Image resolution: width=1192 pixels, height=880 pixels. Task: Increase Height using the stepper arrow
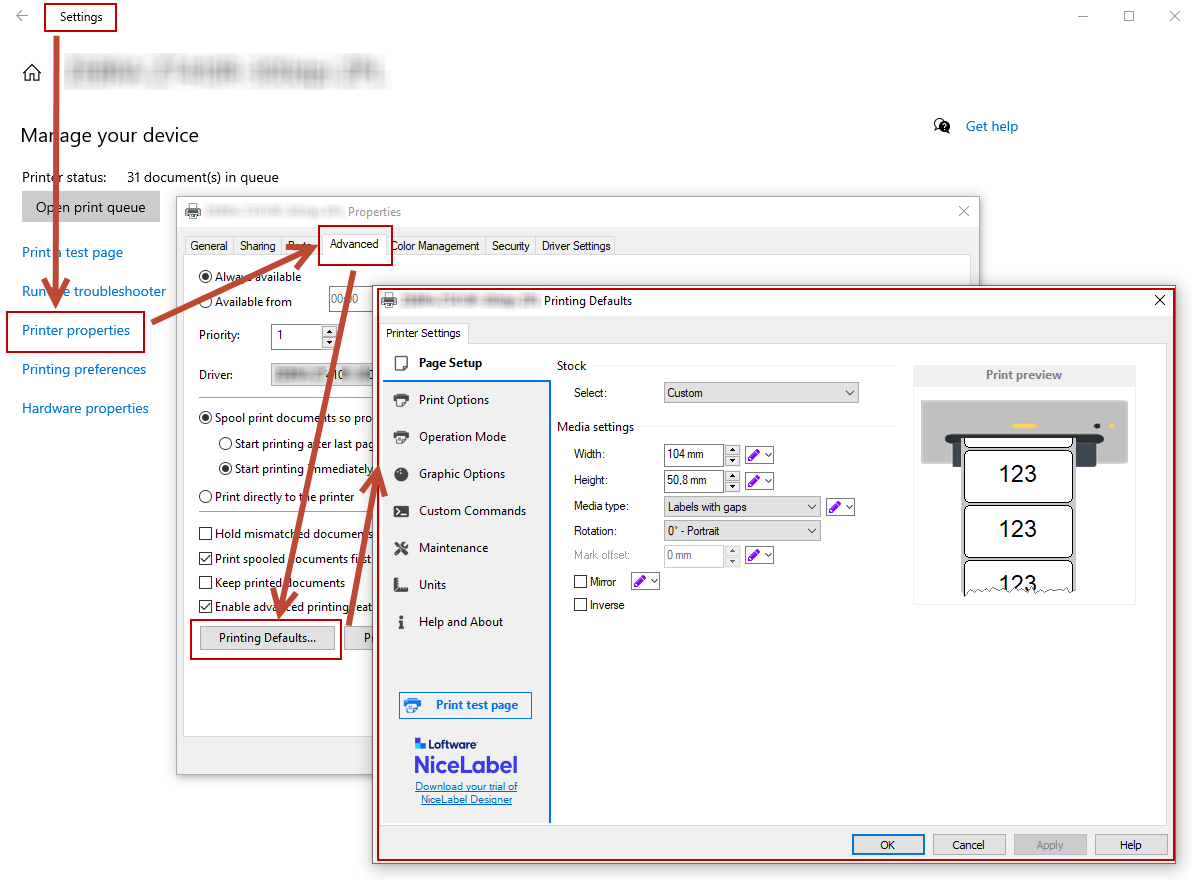731,476
